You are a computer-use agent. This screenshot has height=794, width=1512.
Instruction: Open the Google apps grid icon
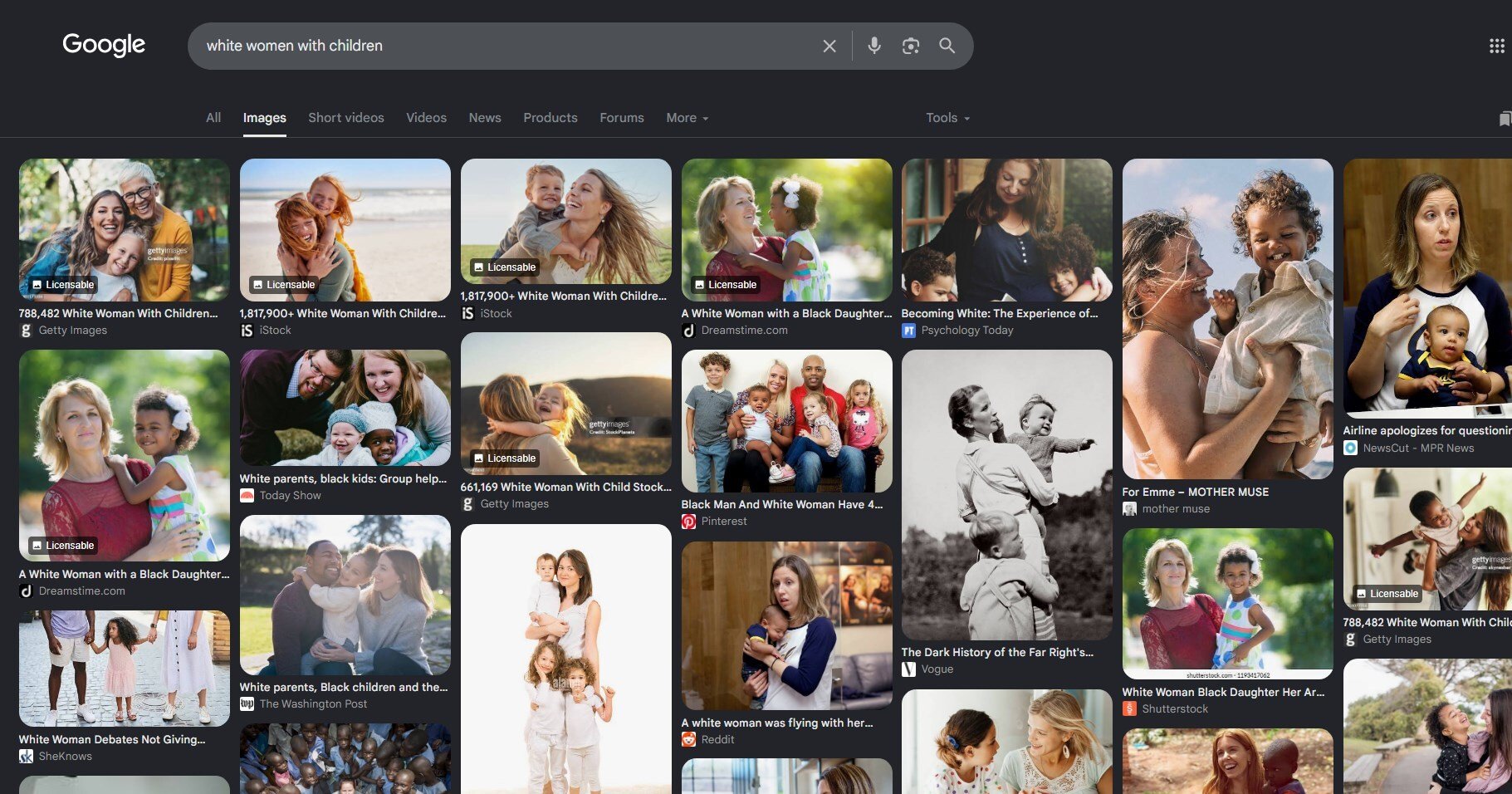1496,46
